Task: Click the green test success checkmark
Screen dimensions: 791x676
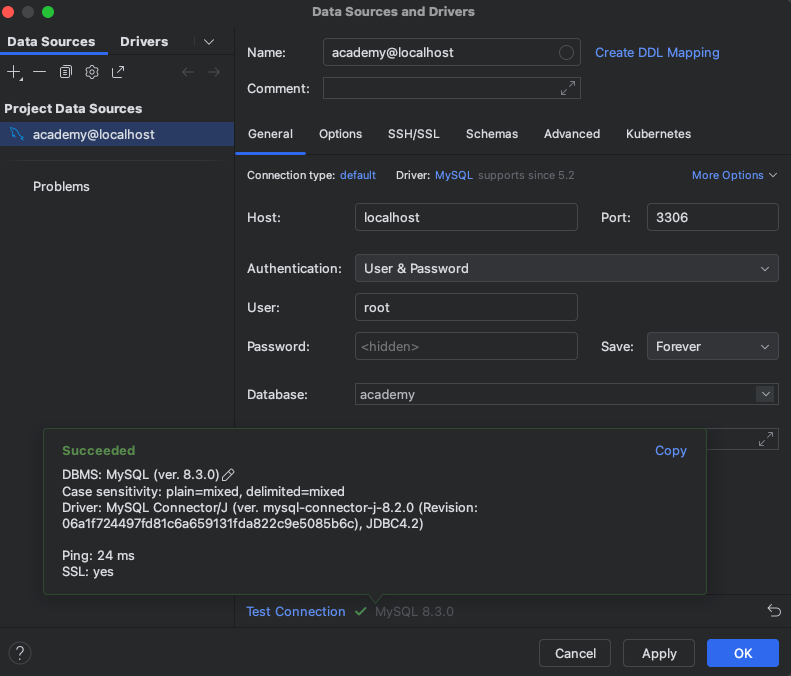Action: (360, 611)
